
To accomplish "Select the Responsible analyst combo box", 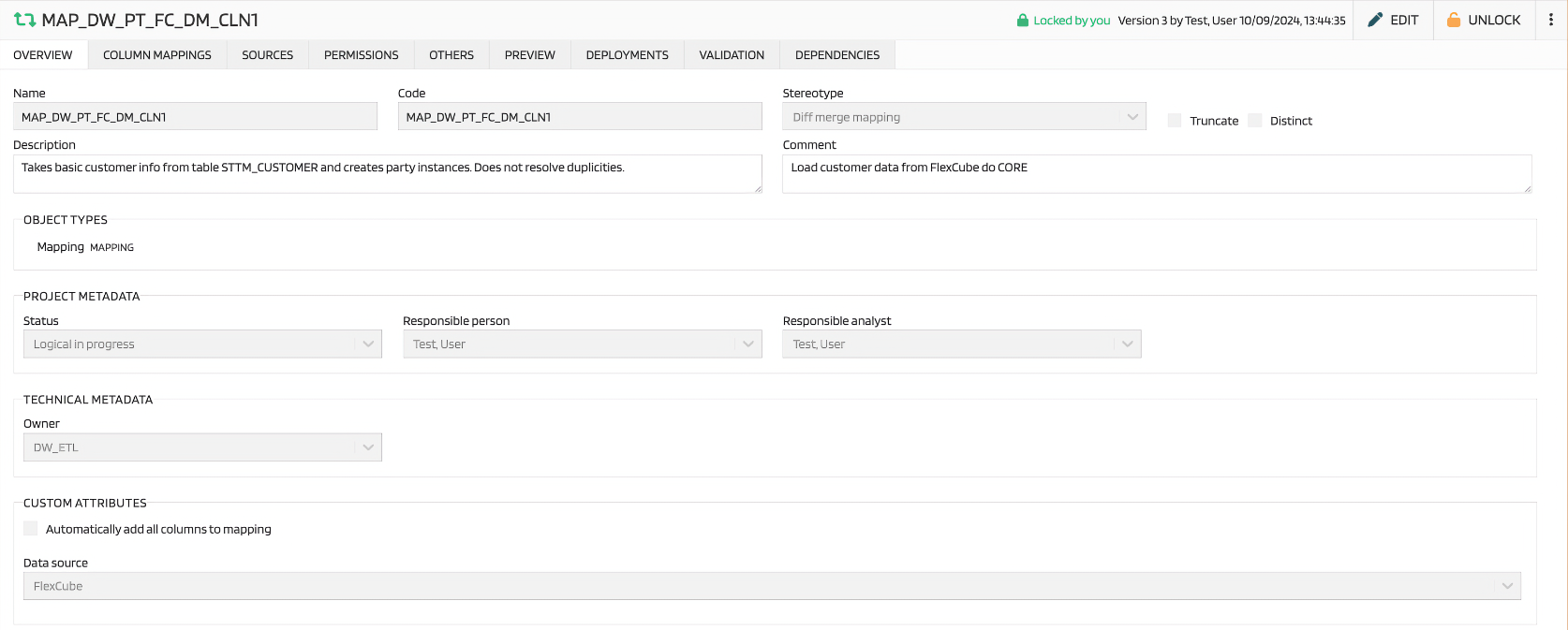I will [x=961, y=344].
